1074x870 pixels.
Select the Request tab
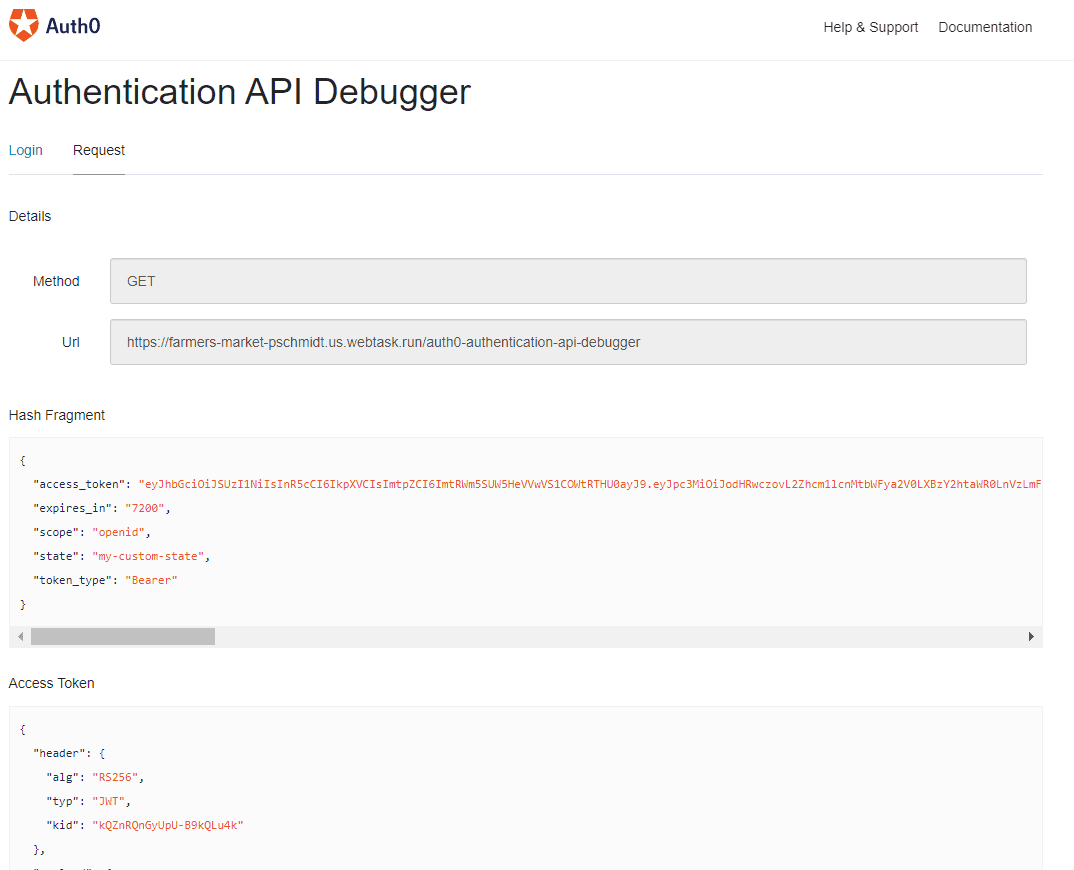coord(99,150)
